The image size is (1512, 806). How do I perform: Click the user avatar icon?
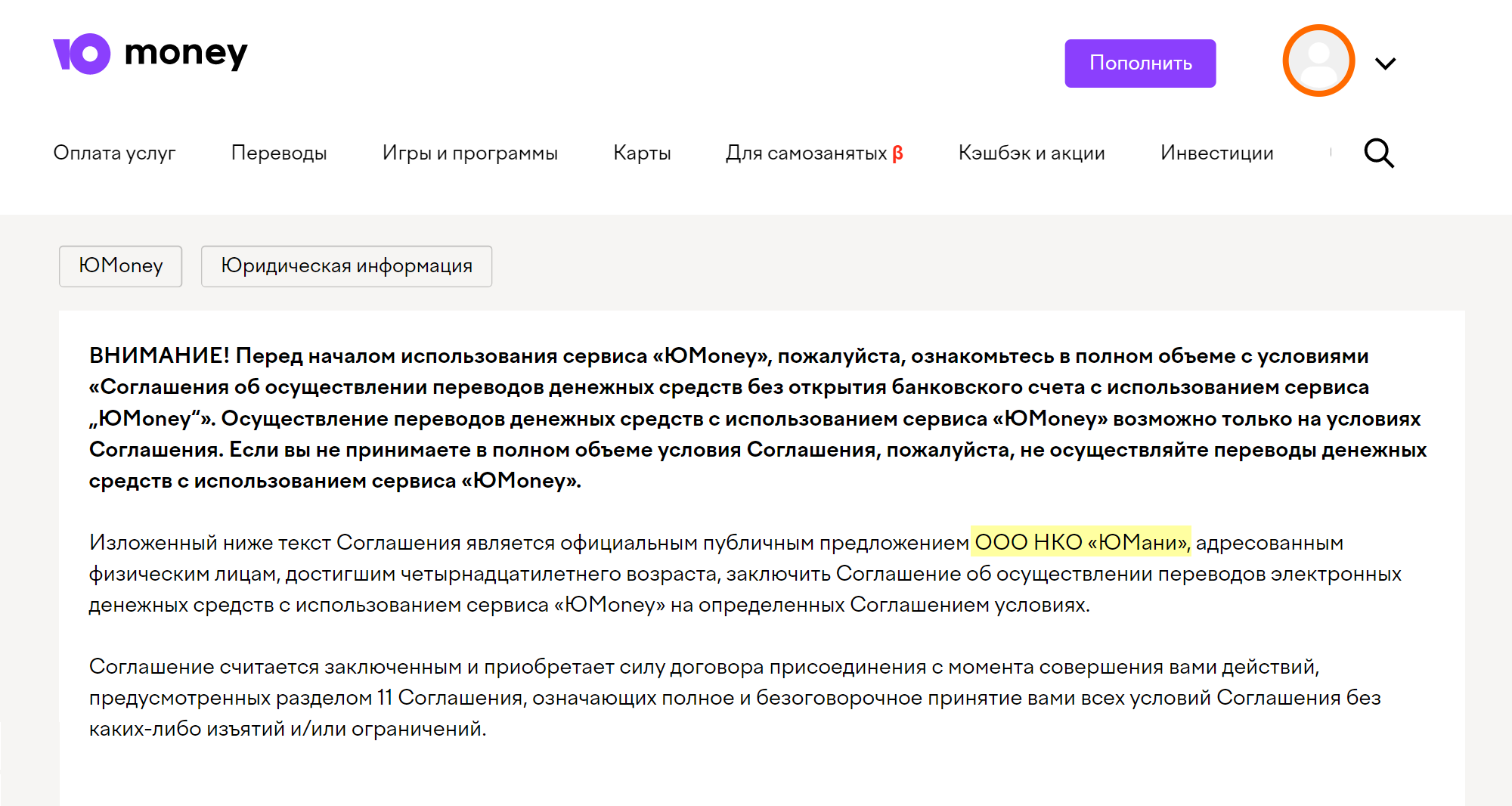point(1318,60)
